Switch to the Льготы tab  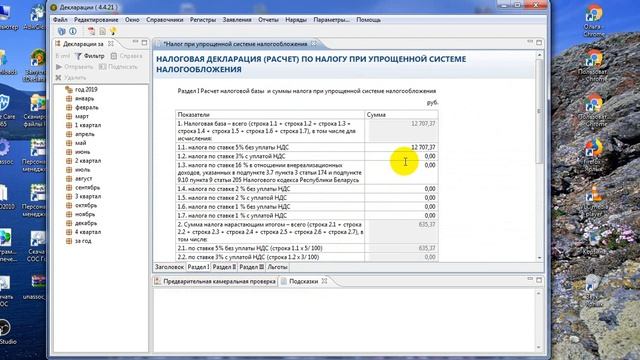pos(278,267)
